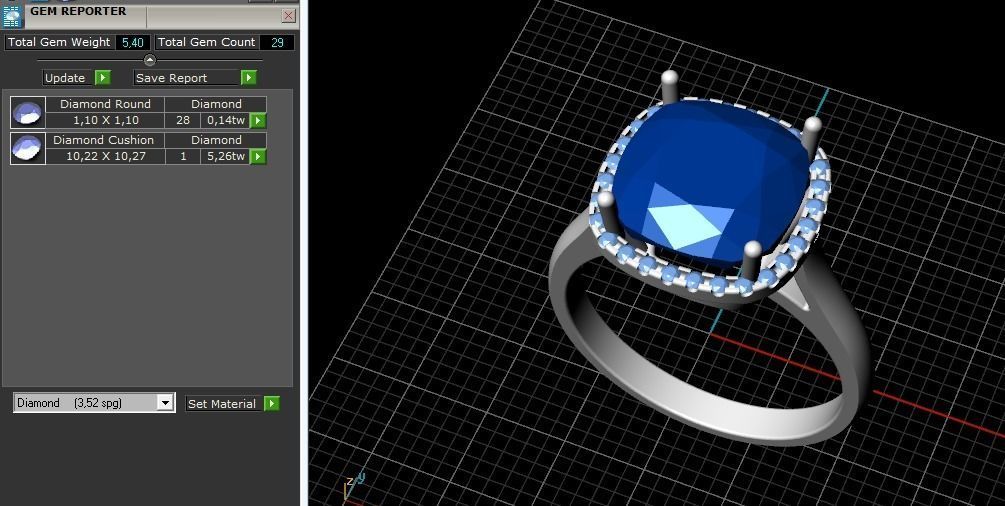The image size is (1005, 506).
Task: Click the 'Total Gem Weight' label
Action: point(59,42)
